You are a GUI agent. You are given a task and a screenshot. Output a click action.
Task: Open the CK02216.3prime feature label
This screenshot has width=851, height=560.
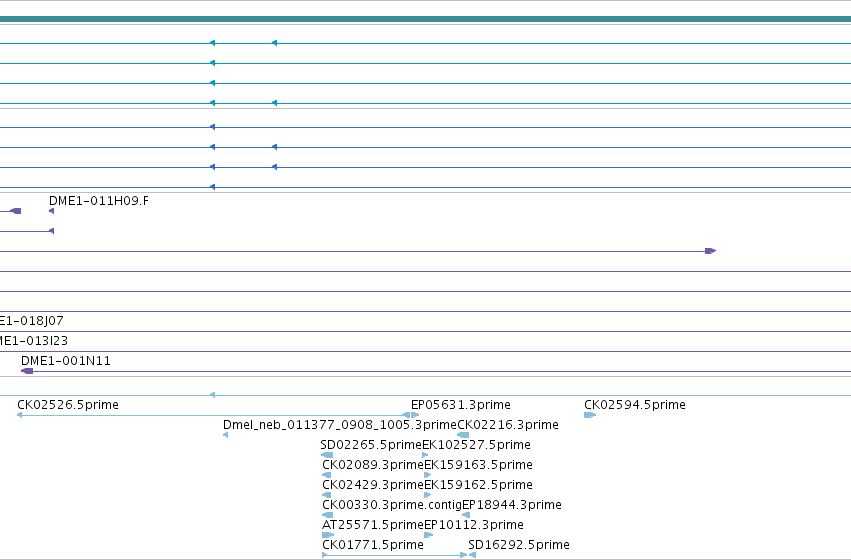pyautogui.click(x=508, y=425)
